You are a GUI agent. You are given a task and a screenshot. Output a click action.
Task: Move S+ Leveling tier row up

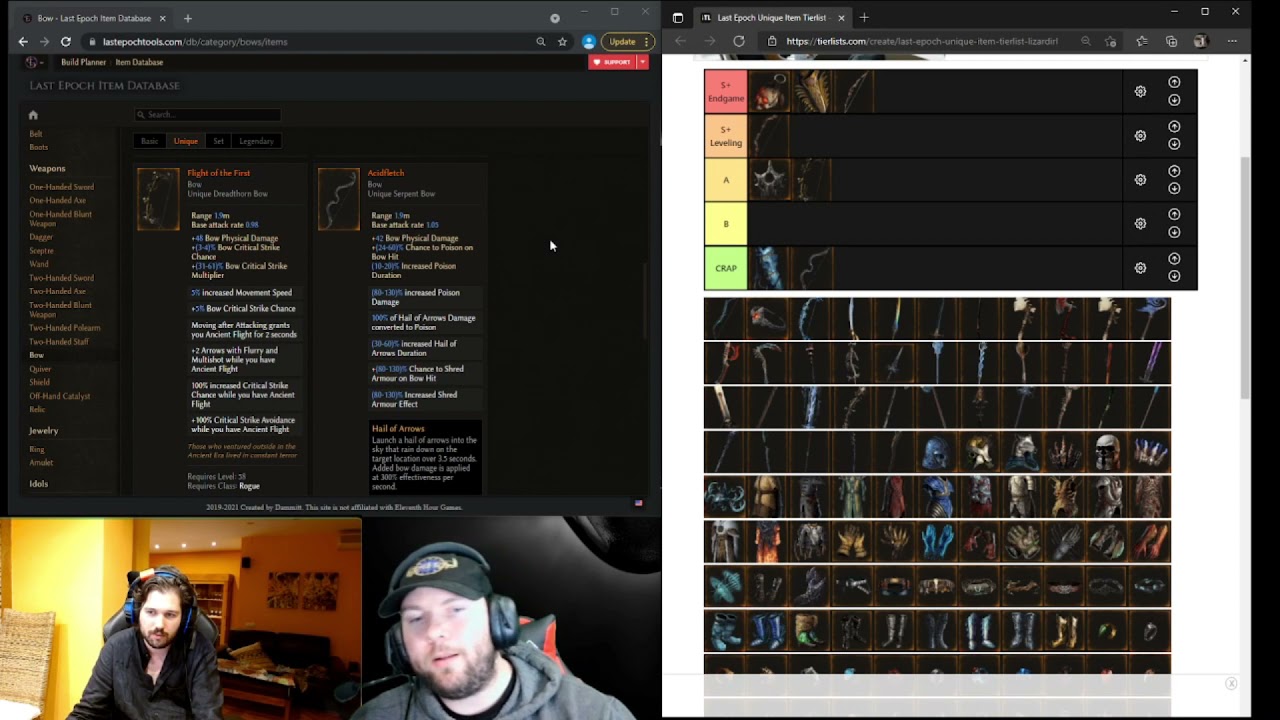pyautogui.click(x=1174, y=127)
